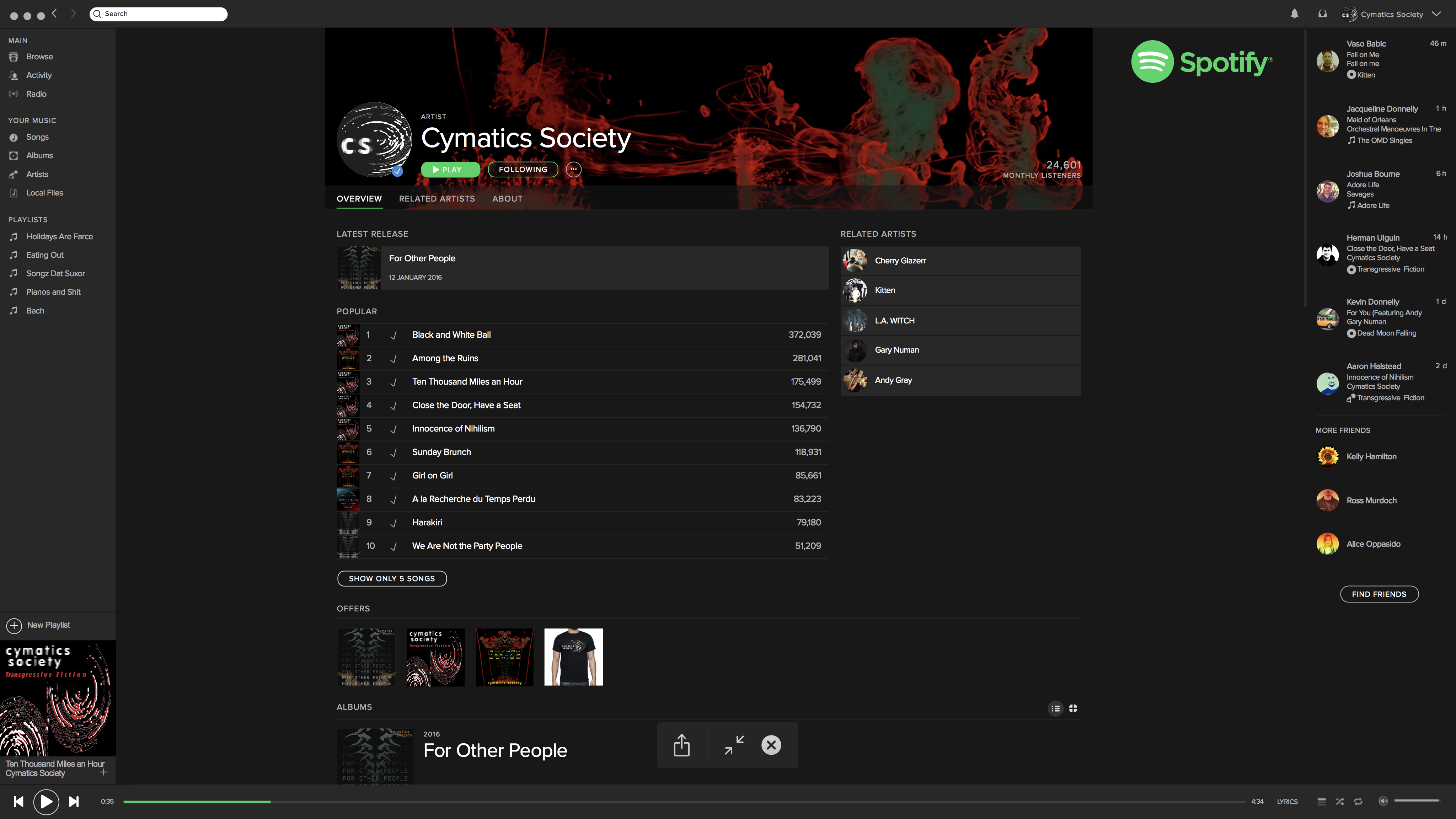Image resolution: width=1456 pixels, height=819 pixels.
Task: Open related artist L.A. WITCH
Action: (960, 321)
